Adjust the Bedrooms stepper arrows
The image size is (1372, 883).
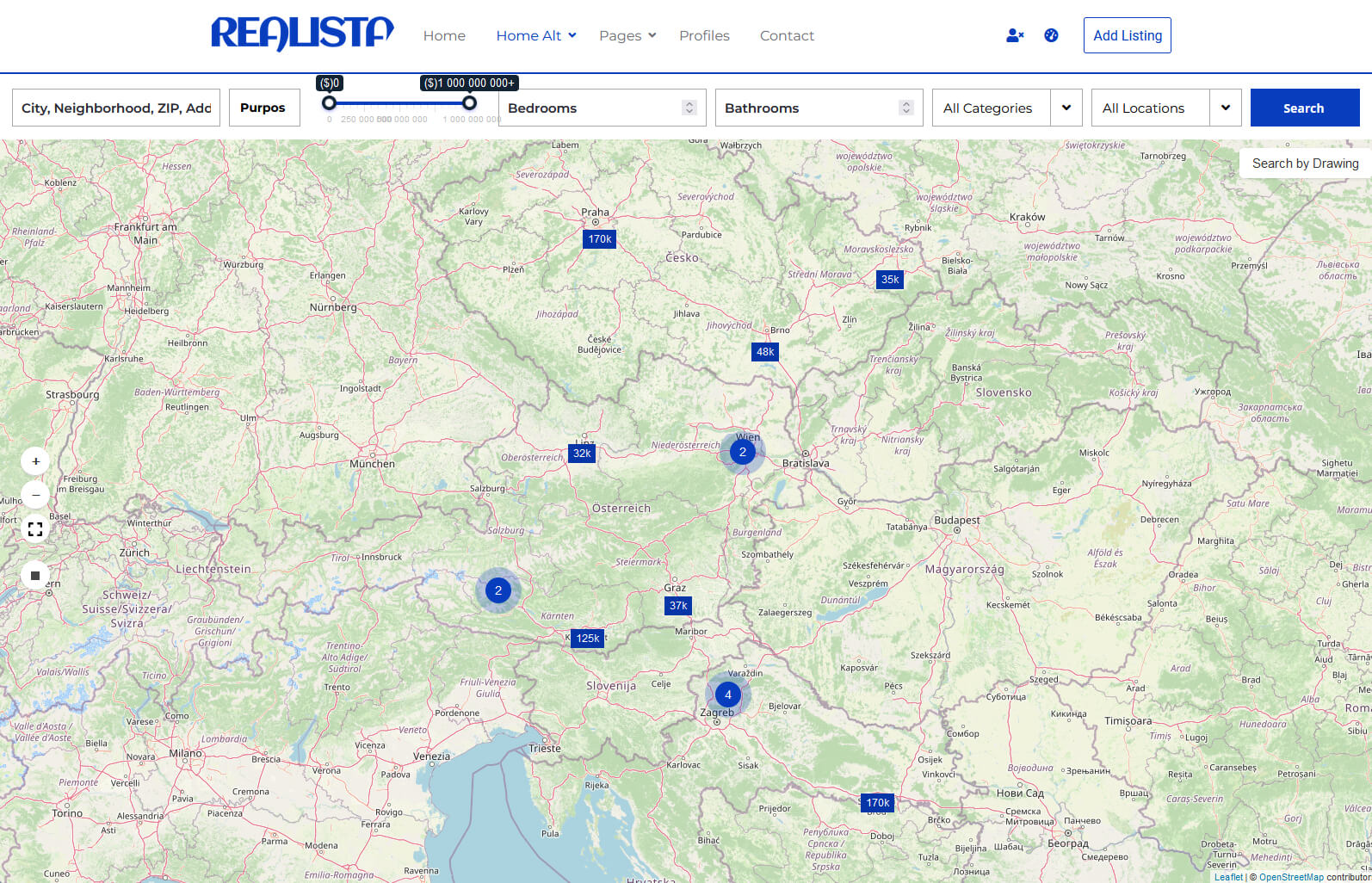689,108
